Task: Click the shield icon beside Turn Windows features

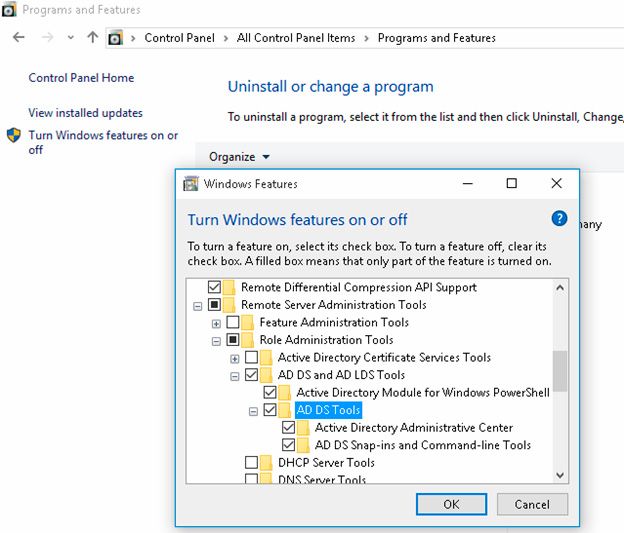Action: pyautogui.click(x=14, y=135)
